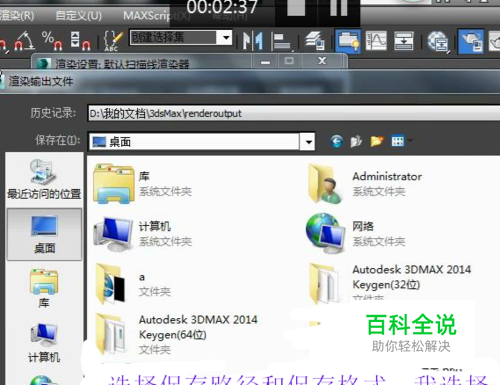
Task: Toggle the Spinner Snap tool
Action: pyautogui.click(x=81, y=41)
